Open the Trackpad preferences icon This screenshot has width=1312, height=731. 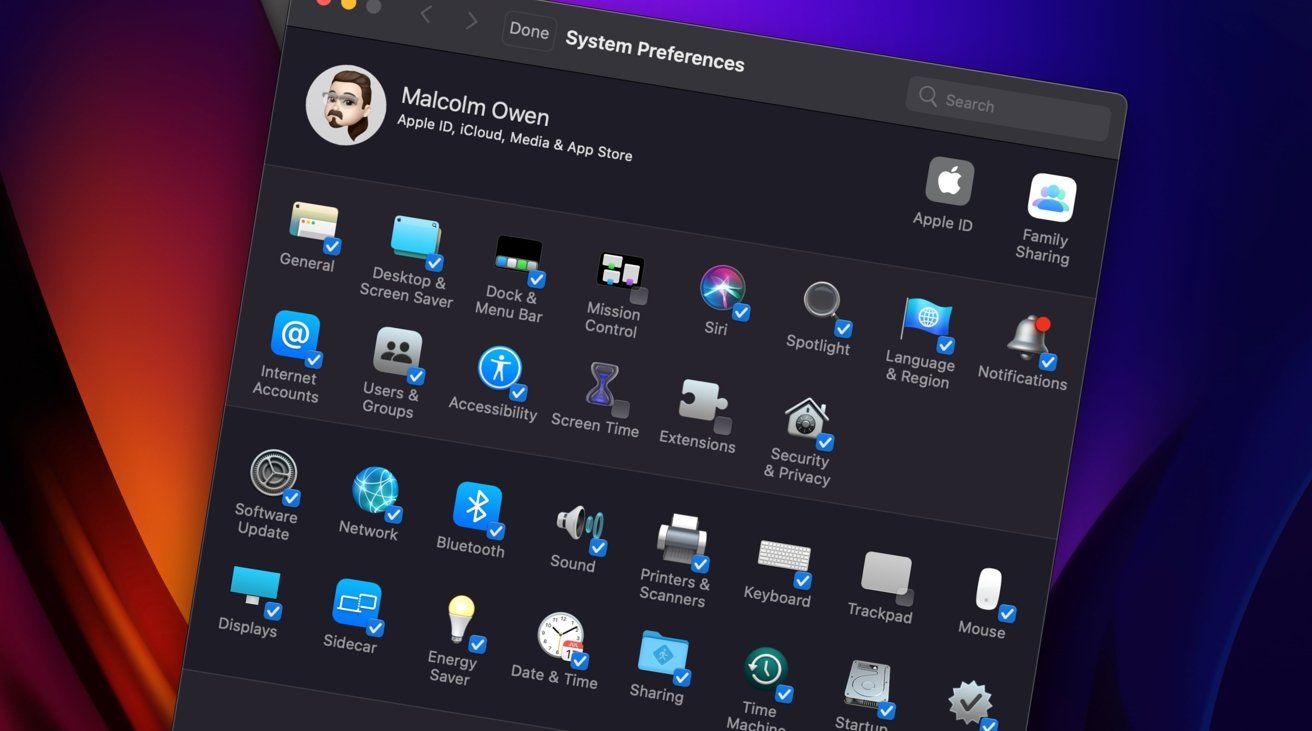[887, 575]
